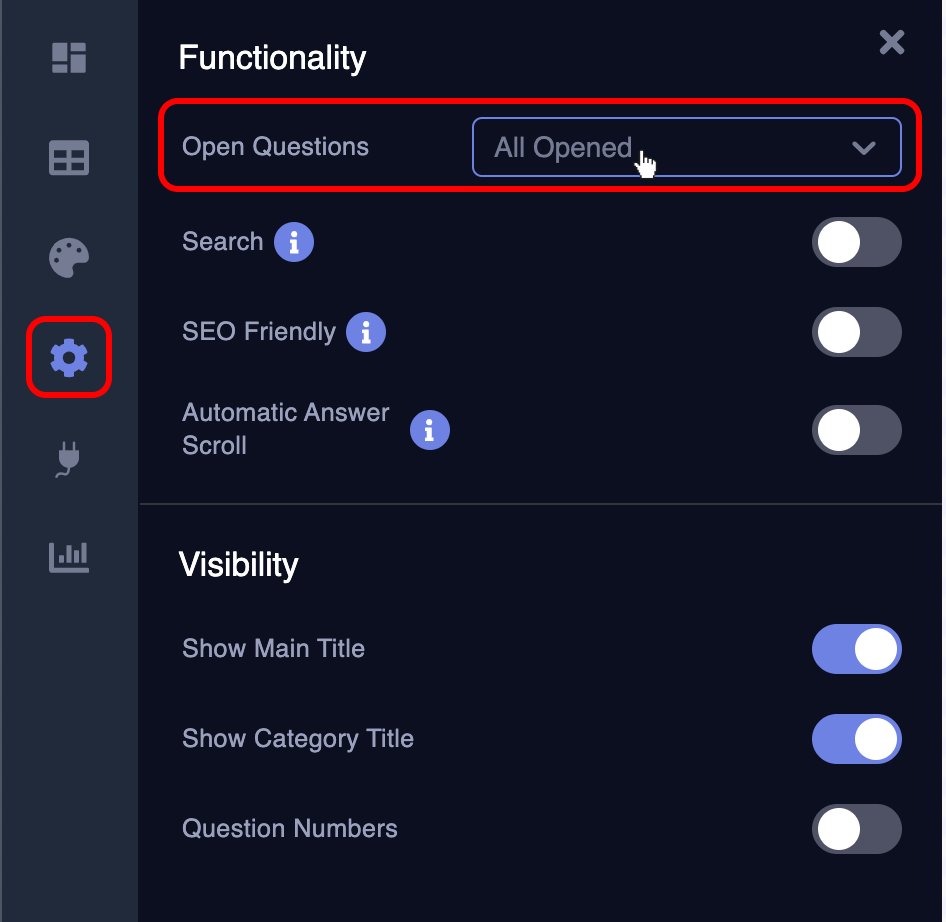Click info icon beside Automatic Answer Scroll
The height and width of the screenshot is (922, 946).
point(430,430)
